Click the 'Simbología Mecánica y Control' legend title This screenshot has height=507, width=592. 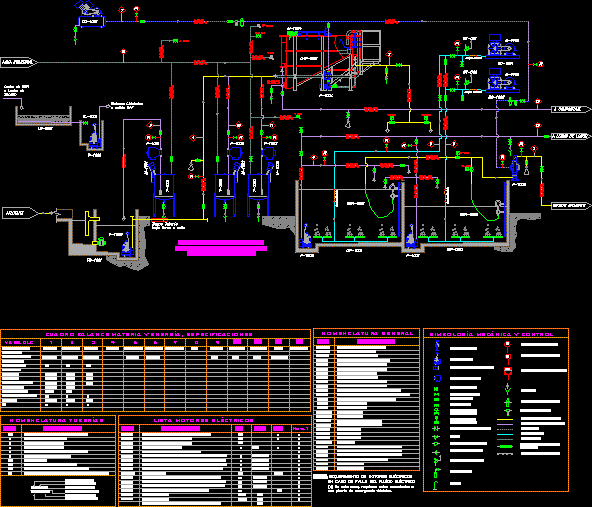(491, 334)
